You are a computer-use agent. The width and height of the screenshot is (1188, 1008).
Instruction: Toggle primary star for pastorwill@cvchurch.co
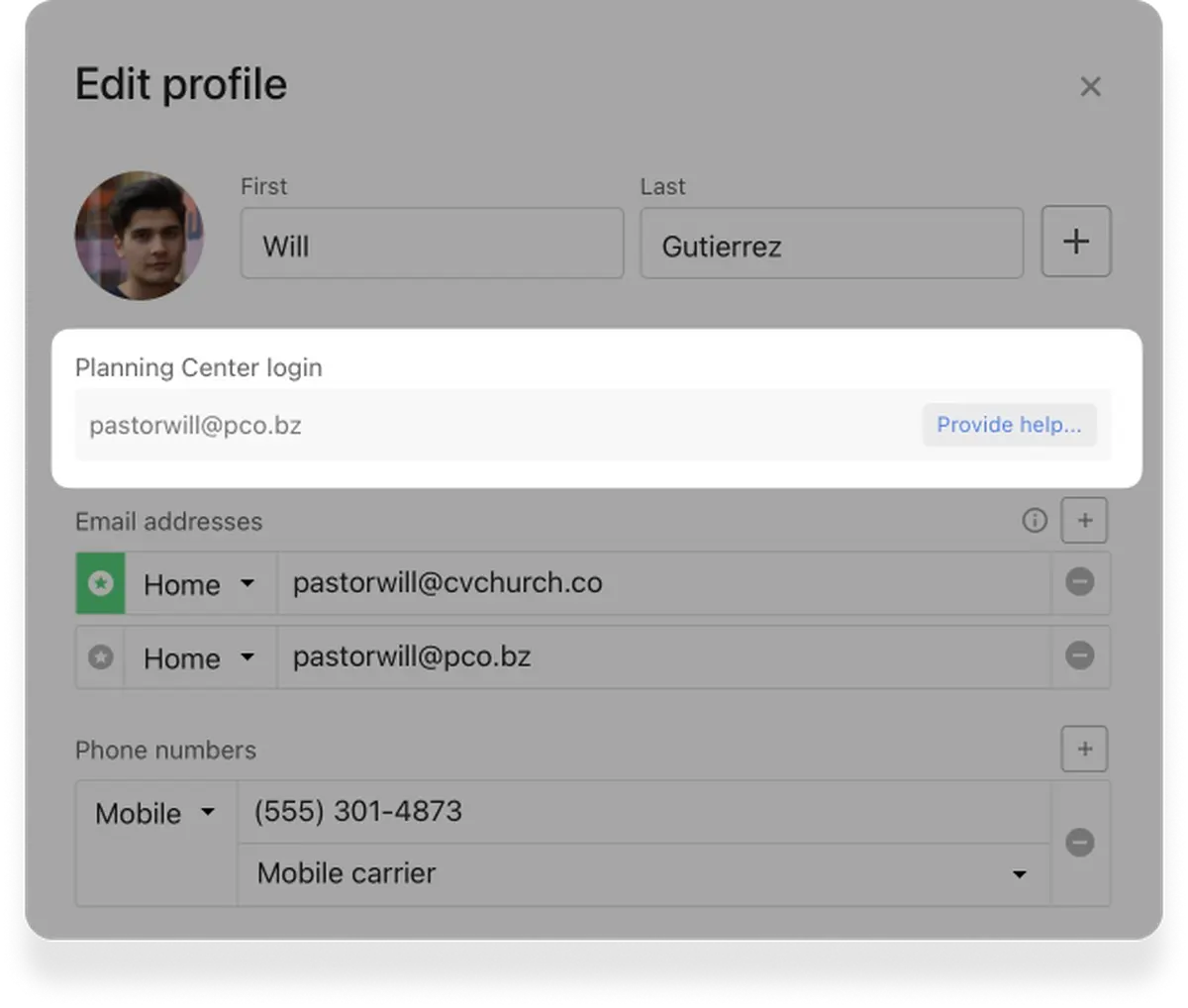tap(101, 583)
